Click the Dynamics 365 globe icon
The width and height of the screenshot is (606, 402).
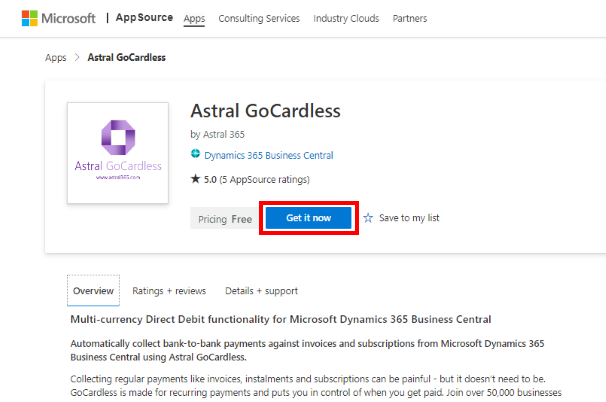[195, 155]
